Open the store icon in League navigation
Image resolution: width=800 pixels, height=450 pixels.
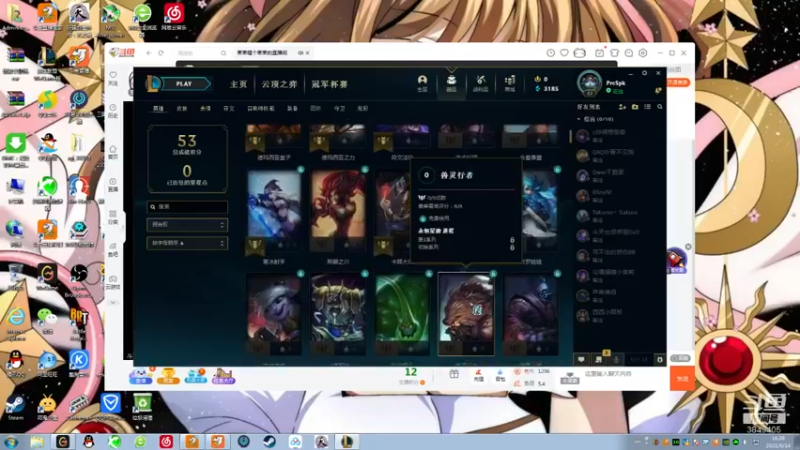[x=510, y=83]
